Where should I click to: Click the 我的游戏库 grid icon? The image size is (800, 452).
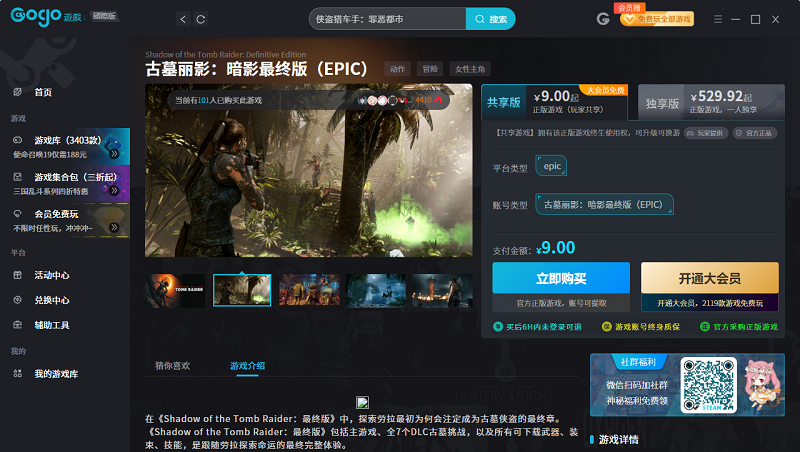17,373
